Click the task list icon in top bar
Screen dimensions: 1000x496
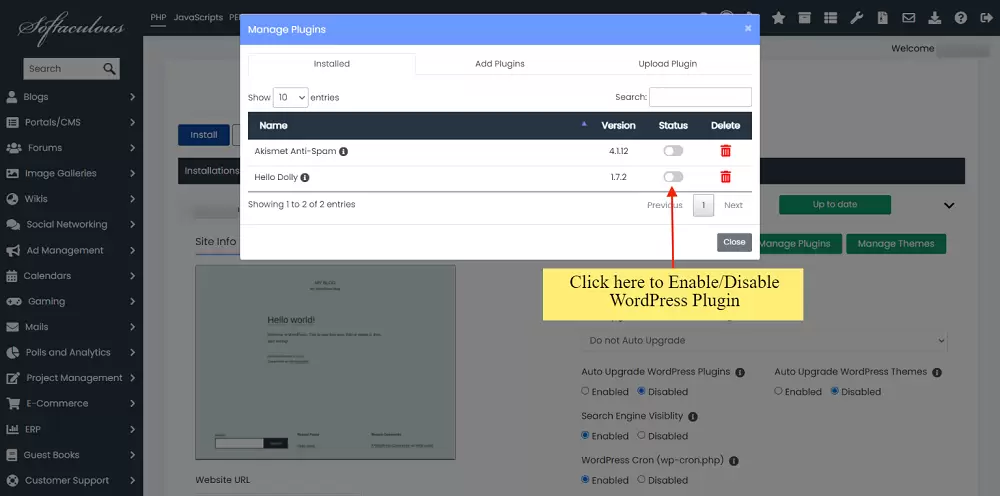pos(830,18)
